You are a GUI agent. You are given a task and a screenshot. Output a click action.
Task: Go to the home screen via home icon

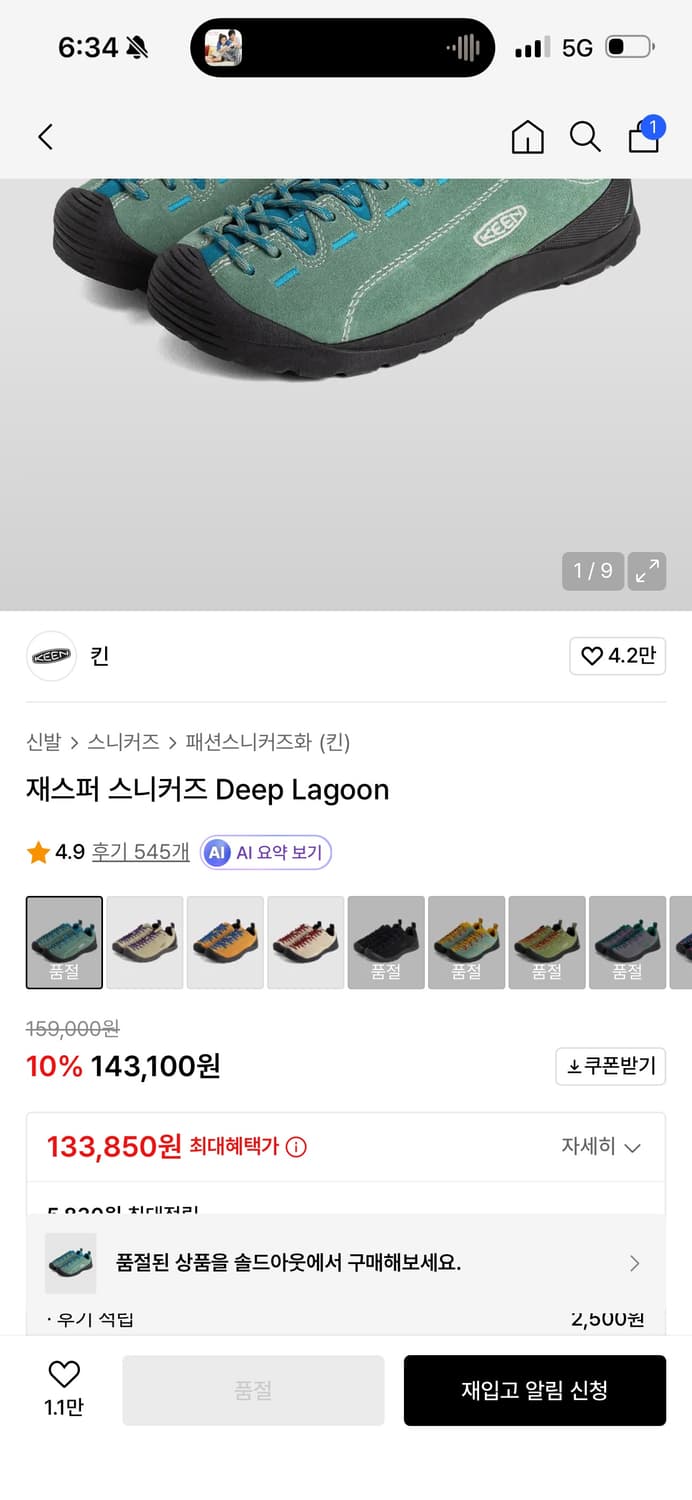528,137
